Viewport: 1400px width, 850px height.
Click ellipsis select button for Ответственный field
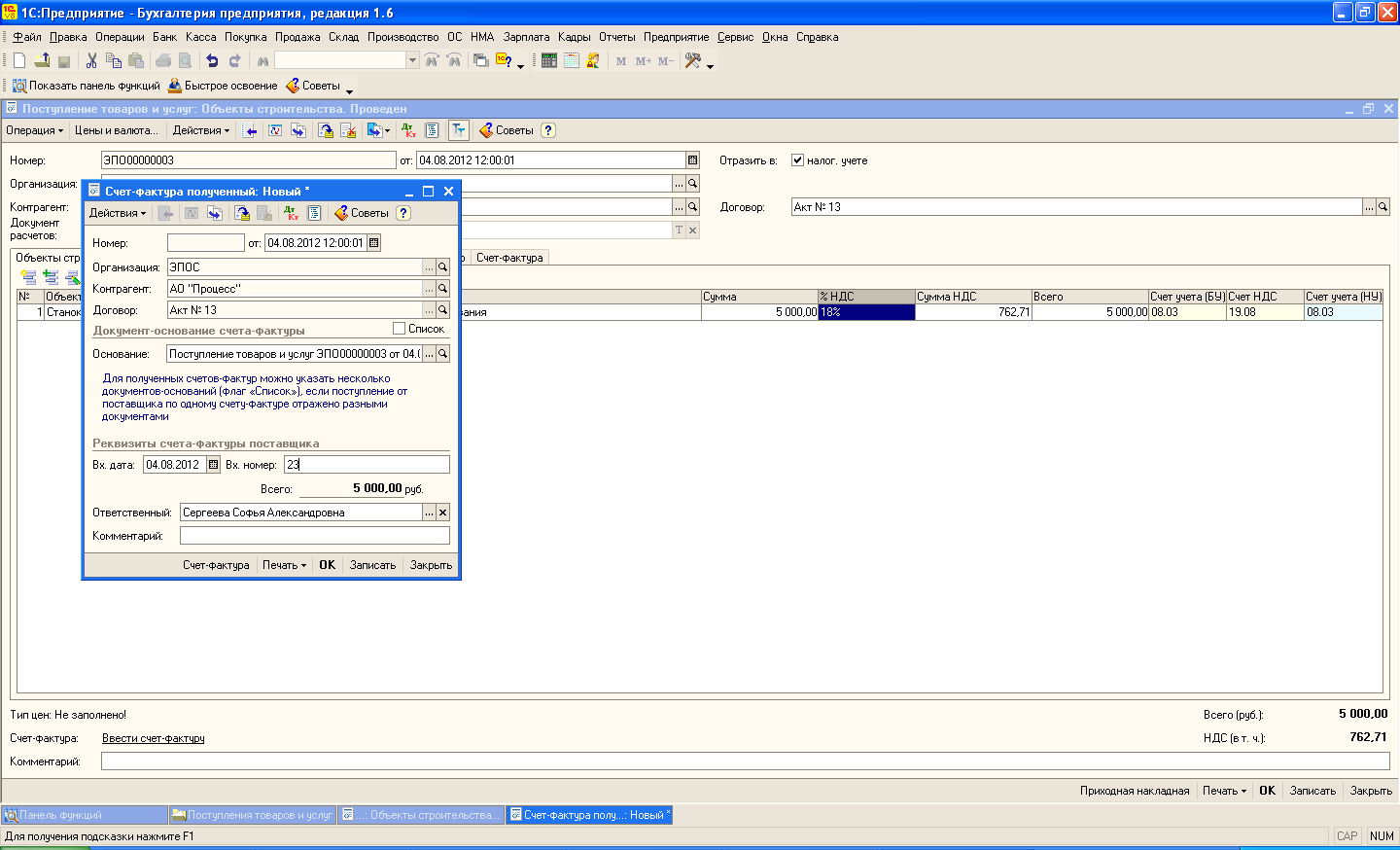429,513
